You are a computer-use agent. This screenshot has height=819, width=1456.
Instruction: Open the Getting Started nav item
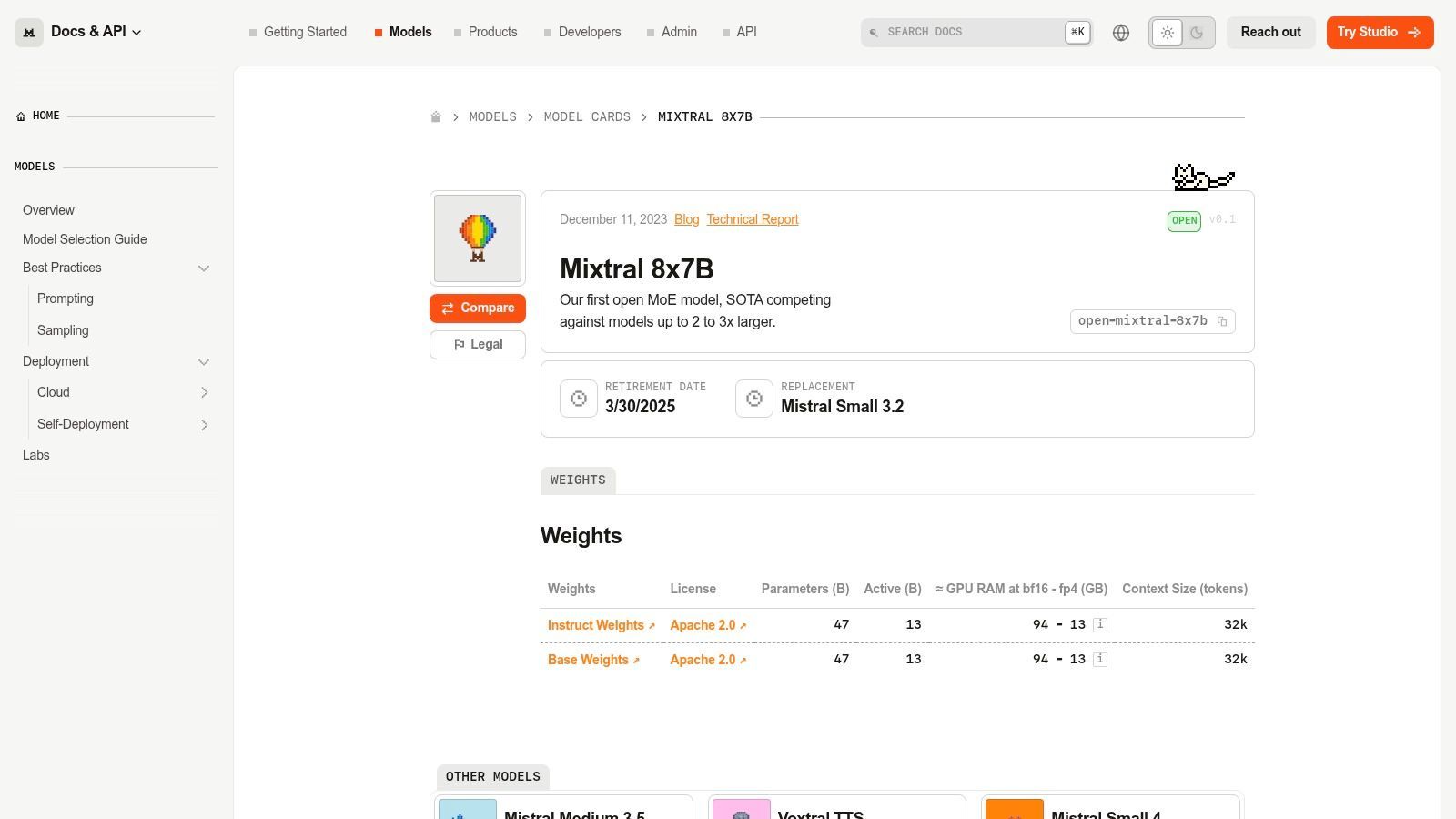point(298,32)
